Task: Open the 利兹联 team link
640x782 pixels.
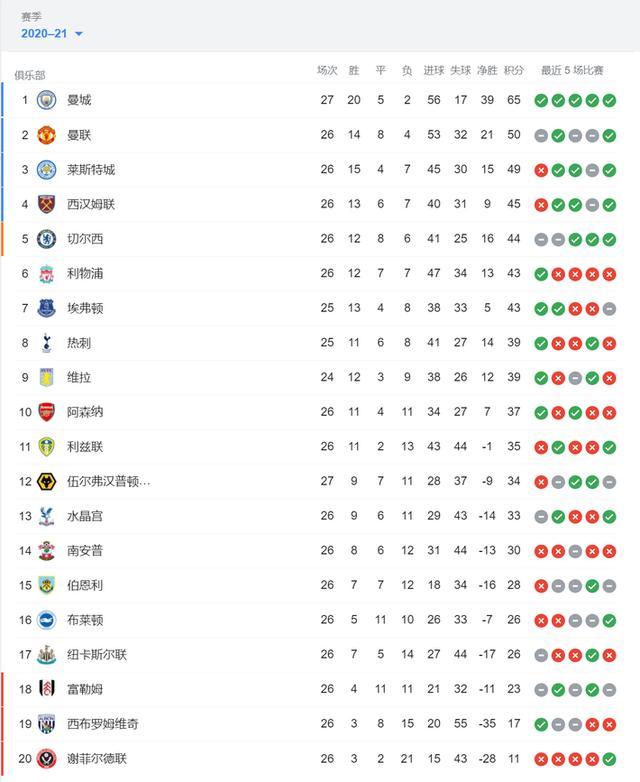Action: click(x=84, y=447)
